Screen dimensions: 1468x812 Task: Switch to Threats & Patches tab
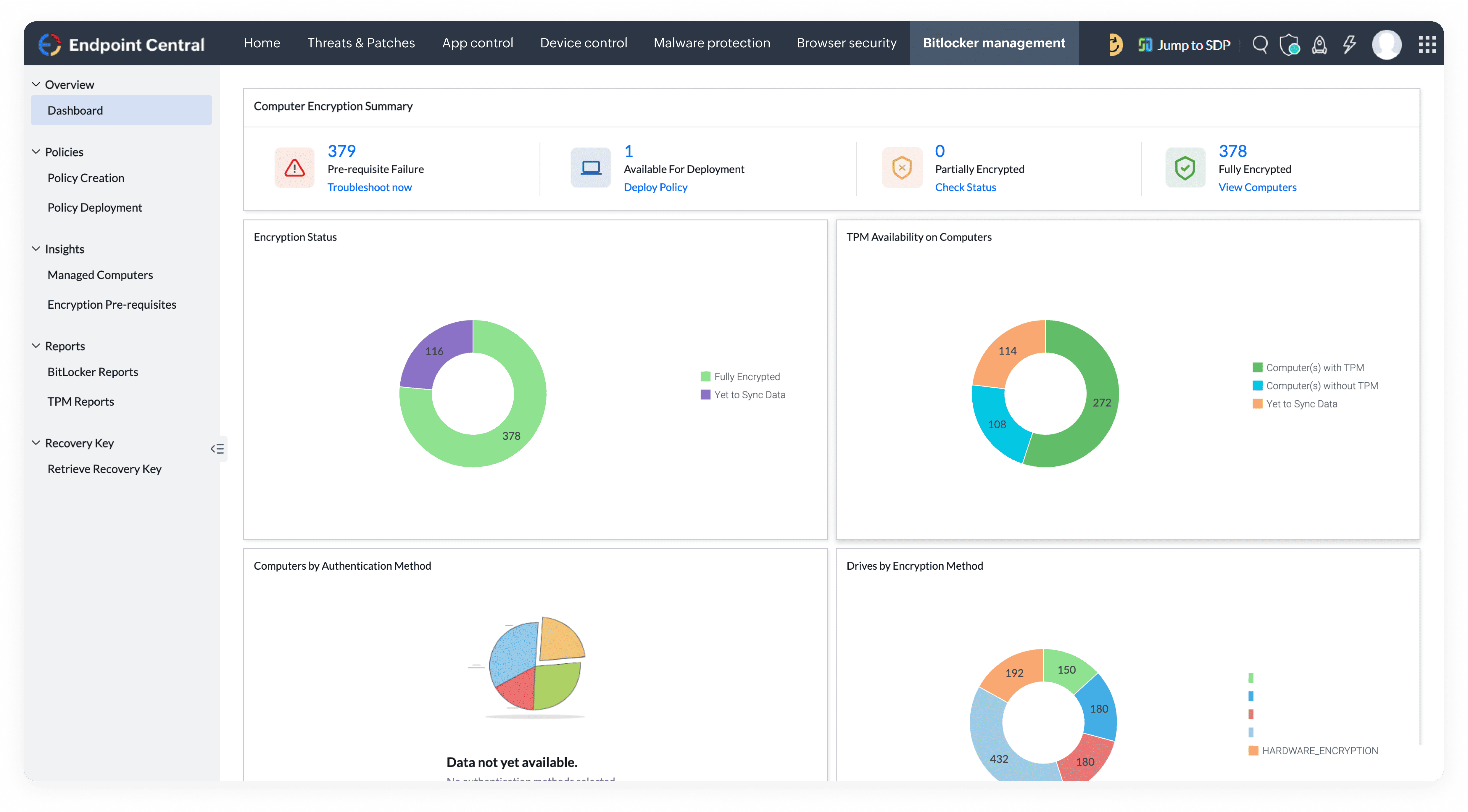[x=361, y=43]
